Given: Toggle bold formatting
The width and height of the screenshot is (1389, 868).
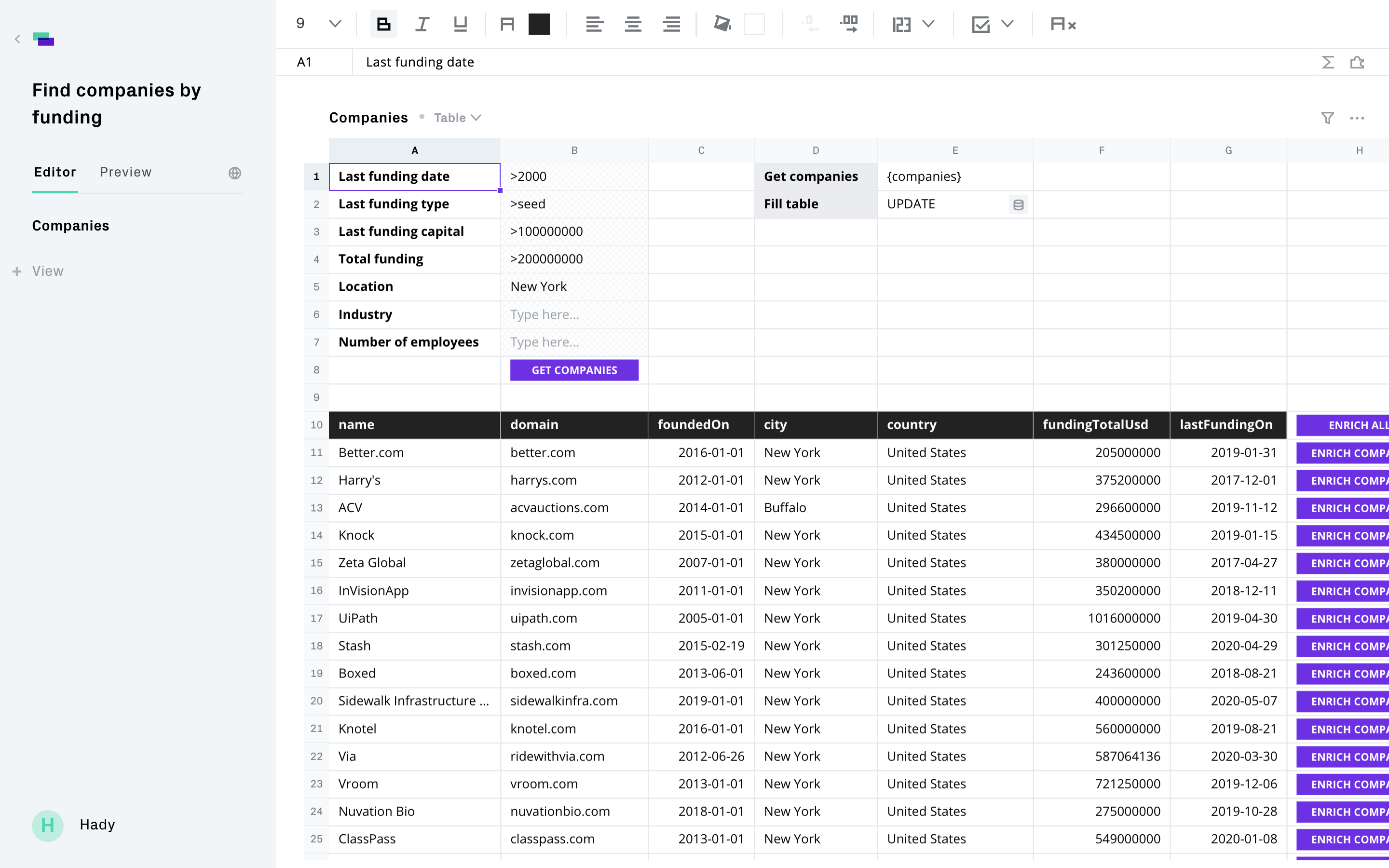Looking at the screenshot, I should 383,24.
